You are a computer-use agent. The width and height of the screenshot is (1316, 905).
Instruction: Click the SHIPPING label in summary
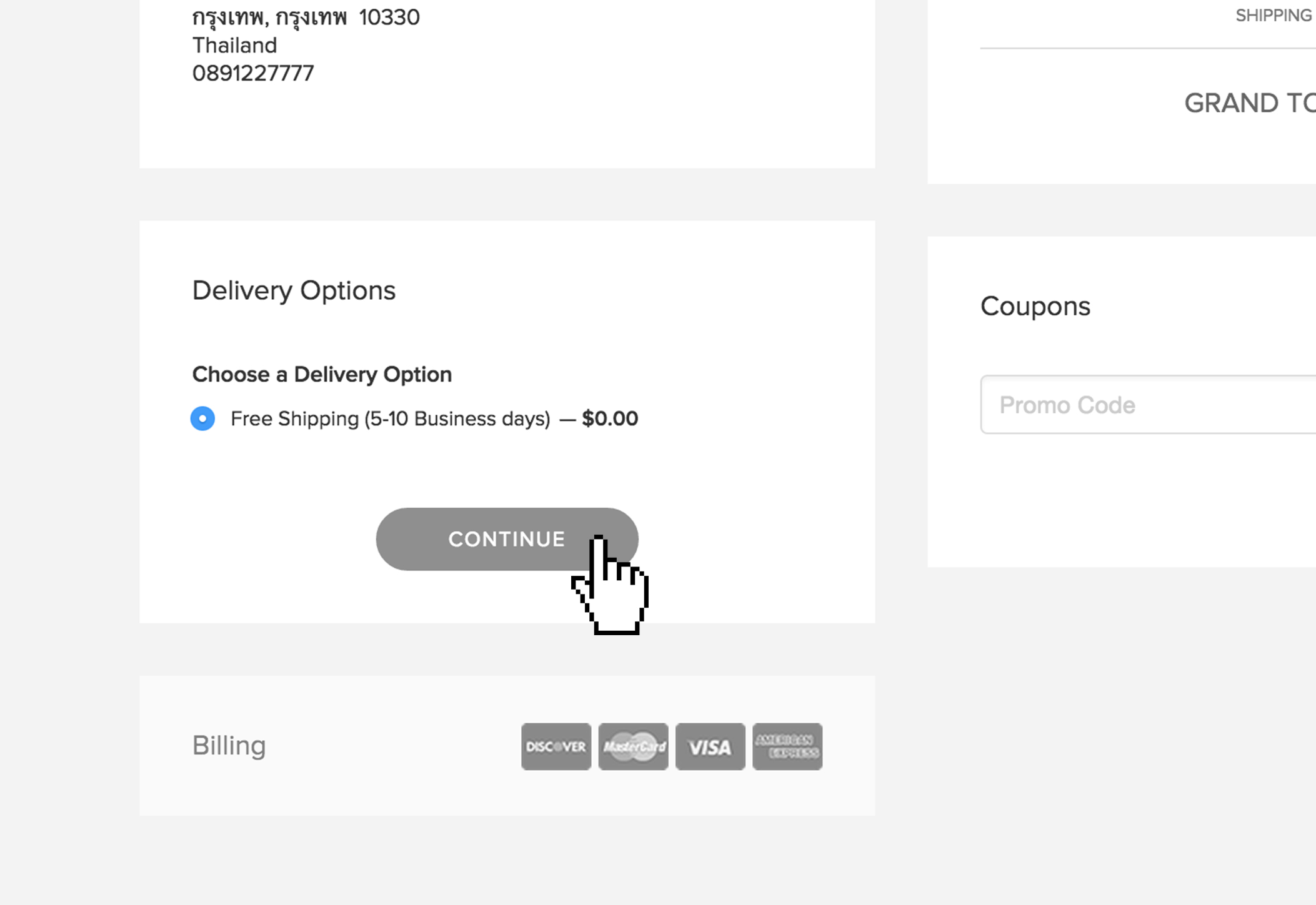click(1274, 15)
